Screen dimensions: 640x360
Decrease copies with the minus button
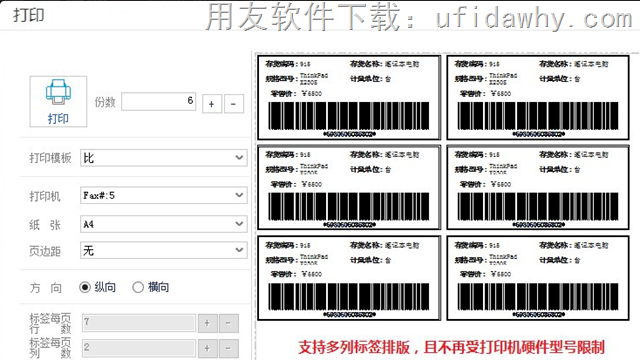(233, 104)
